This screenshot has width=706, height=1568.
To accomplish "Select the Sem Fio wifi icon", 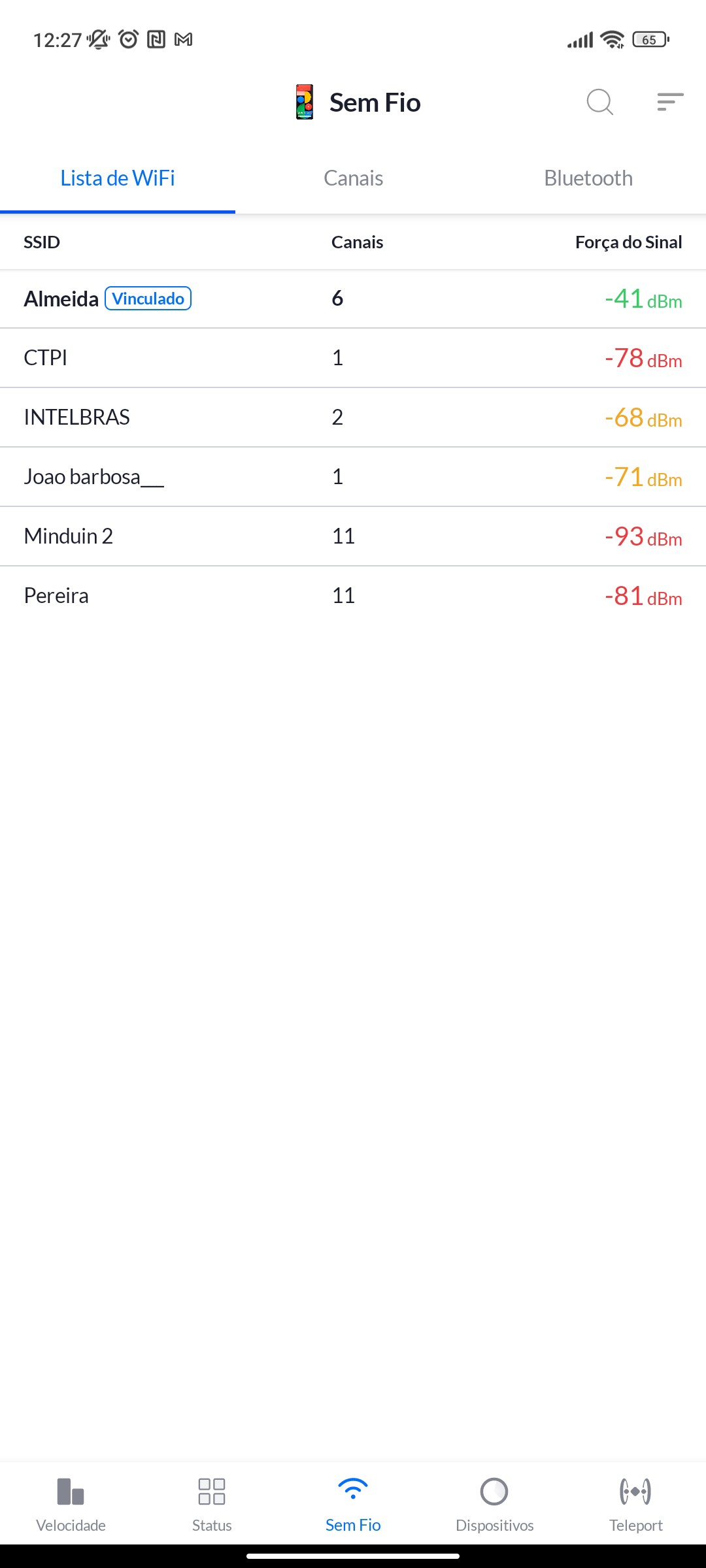I will coord(353,1490).
